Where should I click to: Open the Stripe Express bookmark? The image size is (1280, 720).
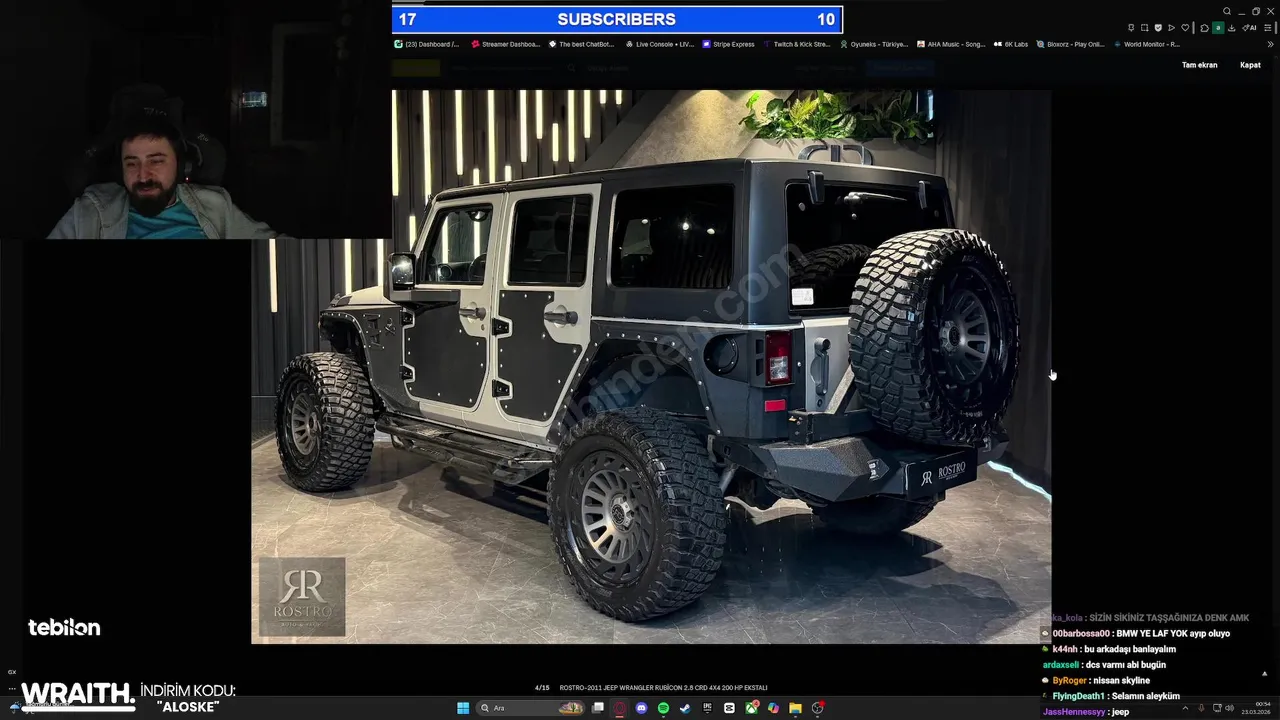coord(729,44)
